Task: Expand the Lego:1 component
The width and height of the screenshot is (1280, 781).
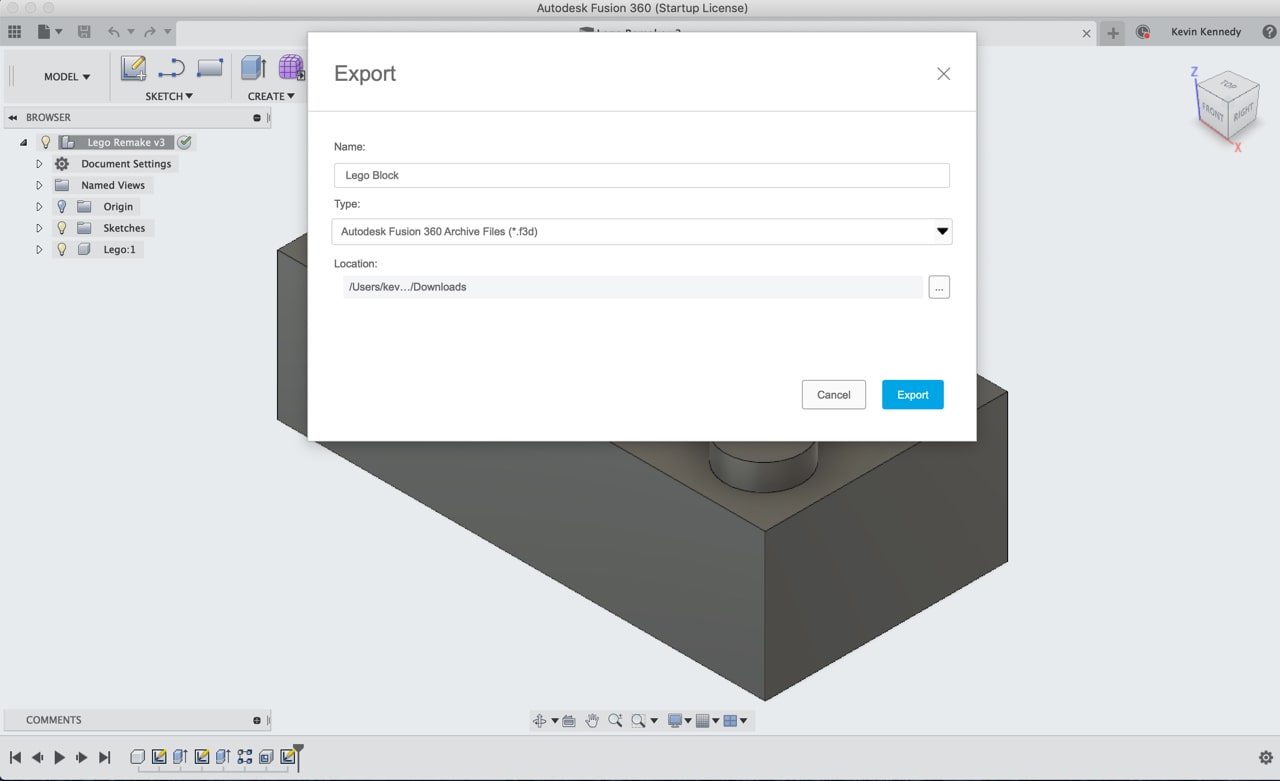Action: [x=39, y=249]
